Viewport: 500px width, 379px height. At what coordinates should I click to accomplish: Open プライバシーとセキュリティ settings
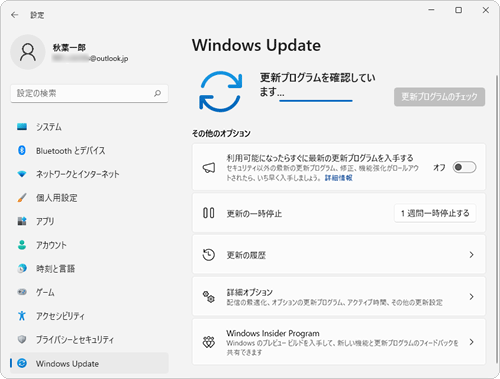tap(89, 340)
